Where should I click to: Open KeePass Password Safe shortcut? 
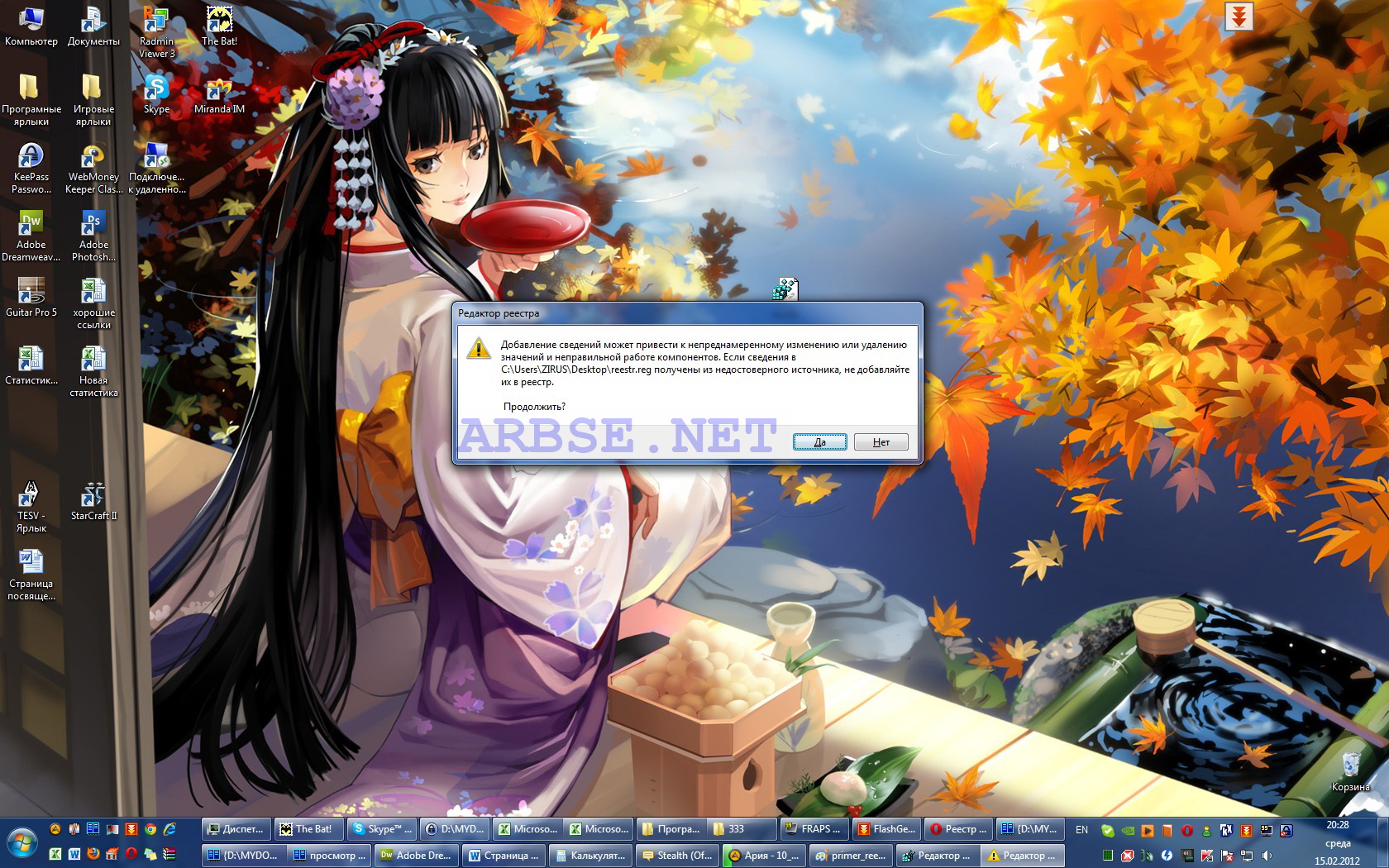31,168
